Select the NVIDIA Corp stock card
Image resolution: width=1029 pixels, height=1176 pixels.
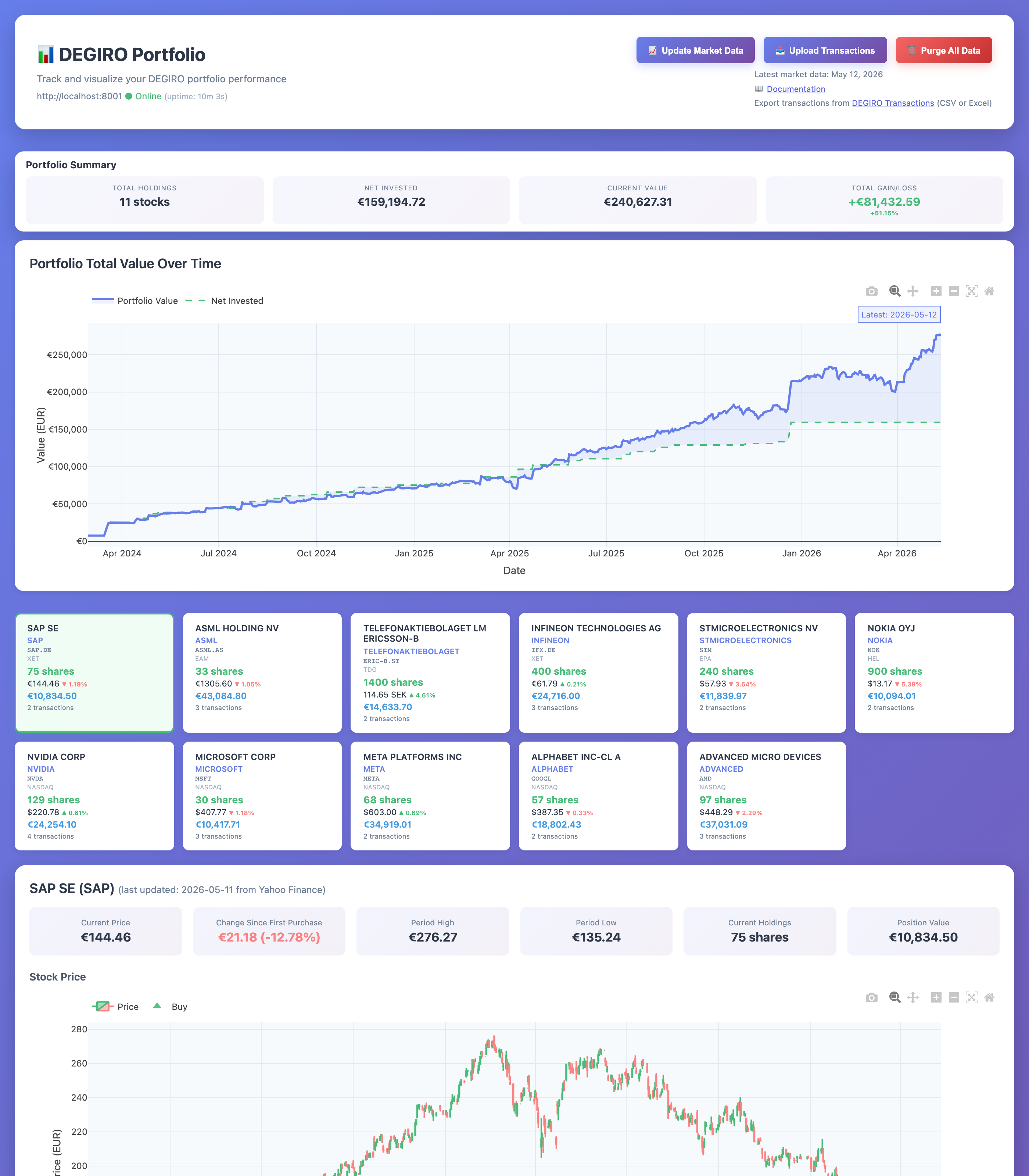click(x=94, y=796)
